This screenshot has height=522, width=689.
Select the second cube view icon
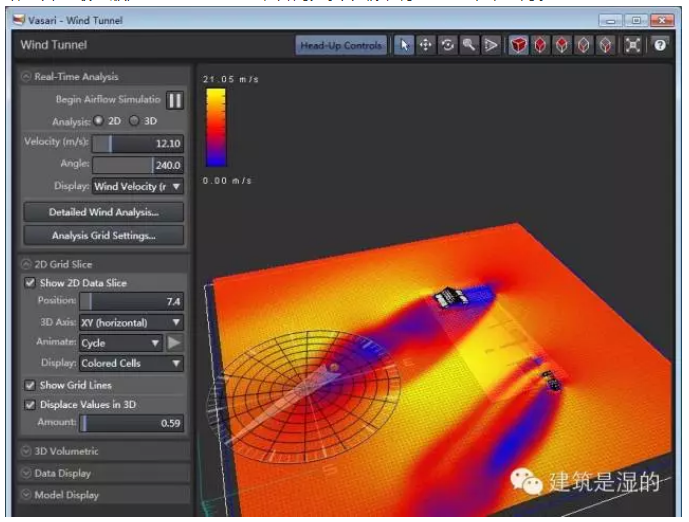[x=540, y=45]
